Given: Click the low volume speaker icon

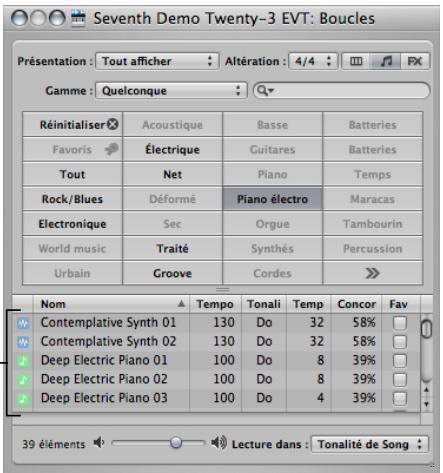Looking at the screenshot, I should (x=99, y=443).
